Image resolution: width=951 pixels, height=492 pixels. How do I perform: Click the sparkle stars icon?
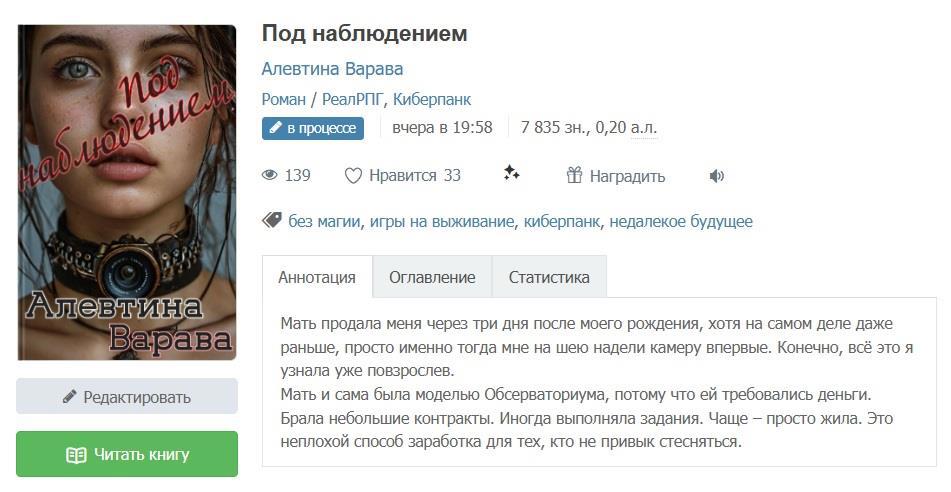point(512,174)
